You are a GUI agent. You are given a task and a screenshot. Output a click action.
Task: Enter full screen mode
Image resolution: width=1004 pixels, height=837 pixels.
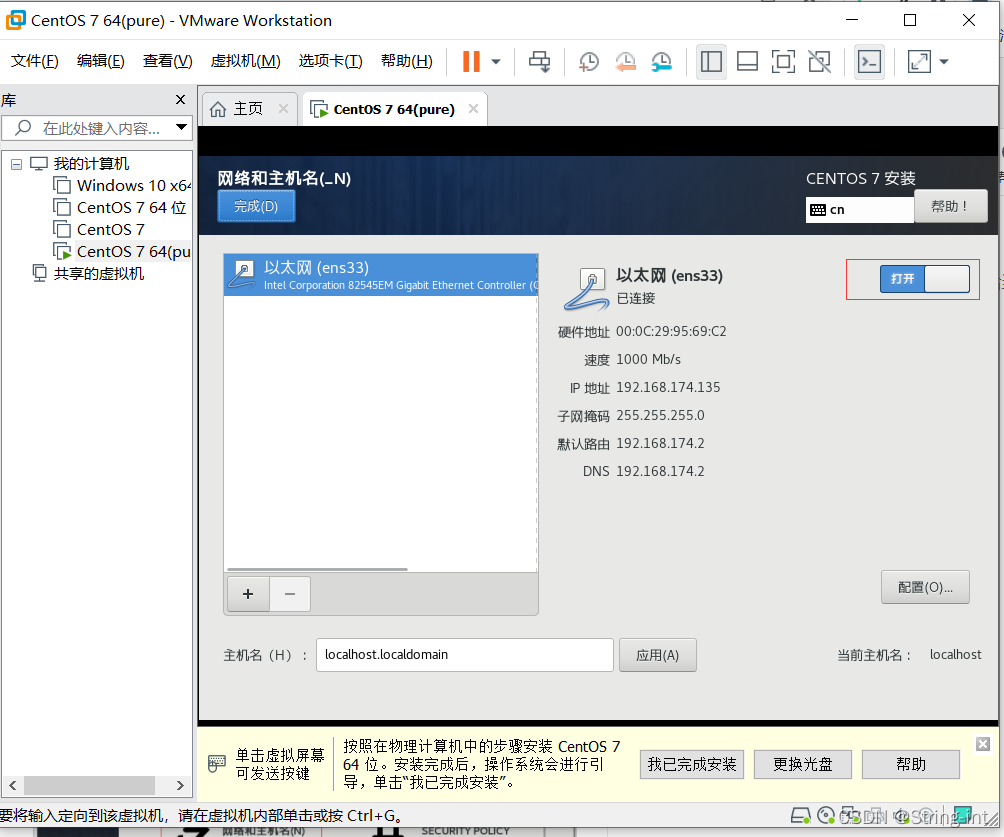click(x=783, y=62)
